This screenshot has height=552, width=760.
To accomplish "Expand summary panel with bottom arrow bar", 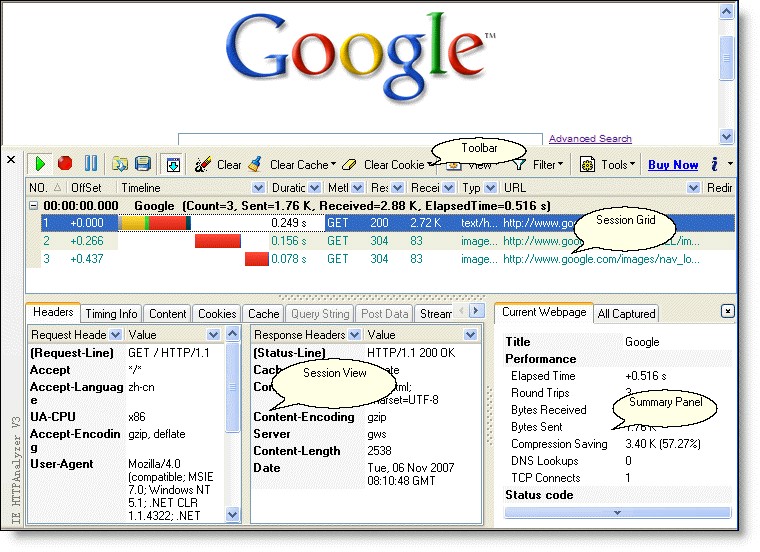I will (616, 512).
